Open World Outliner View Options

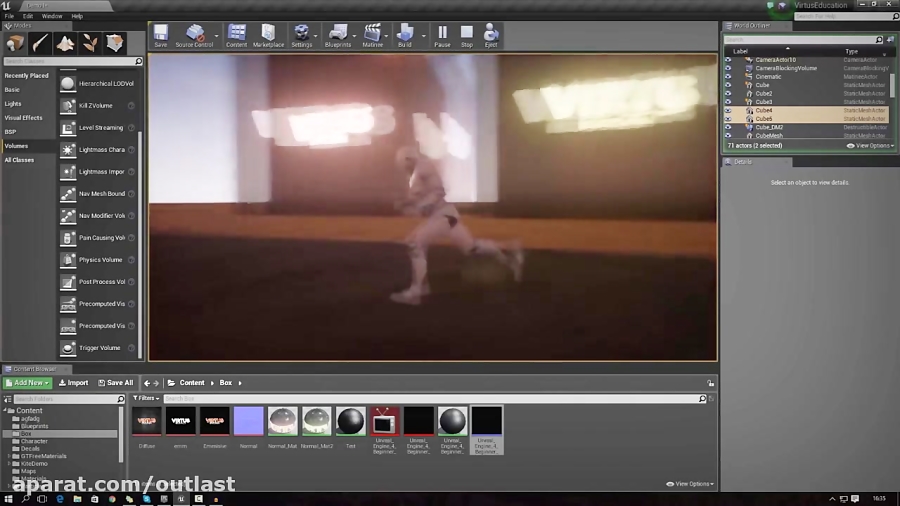coord(871,146)
